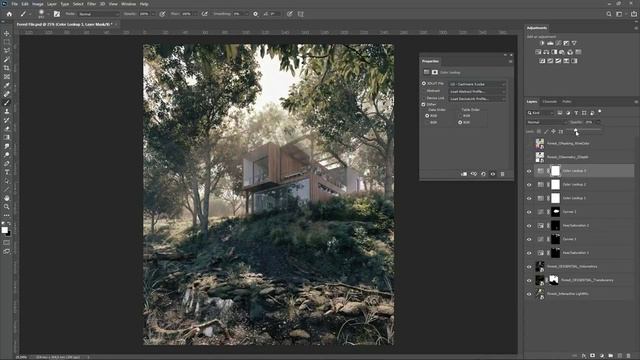Select the Eyedropper tool

[7, 85]
